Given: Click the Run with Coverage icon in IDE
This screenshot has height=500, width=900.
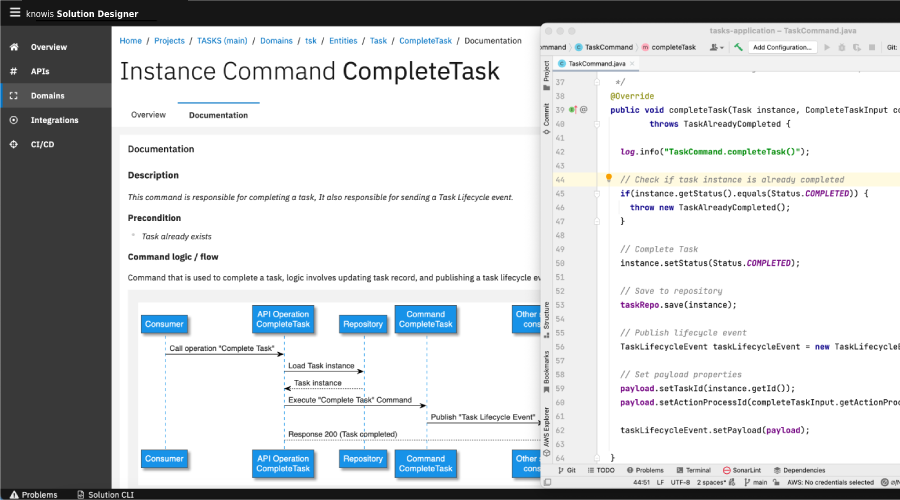Looking at the screenshot, I should (857, 47).
